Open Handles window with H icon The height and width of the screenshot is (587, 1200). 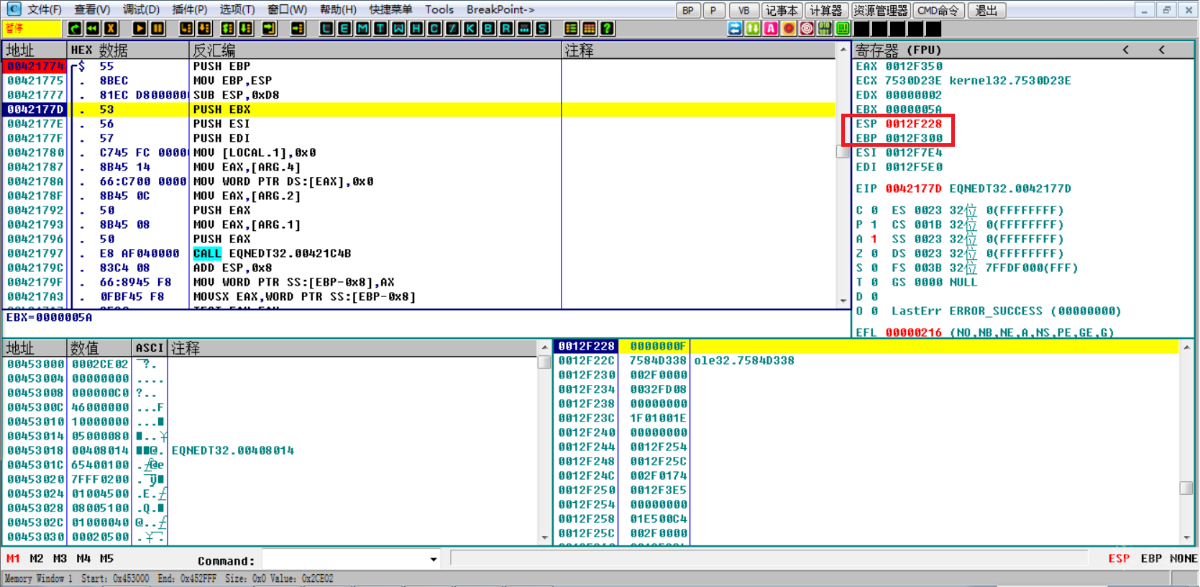(416, 28)
